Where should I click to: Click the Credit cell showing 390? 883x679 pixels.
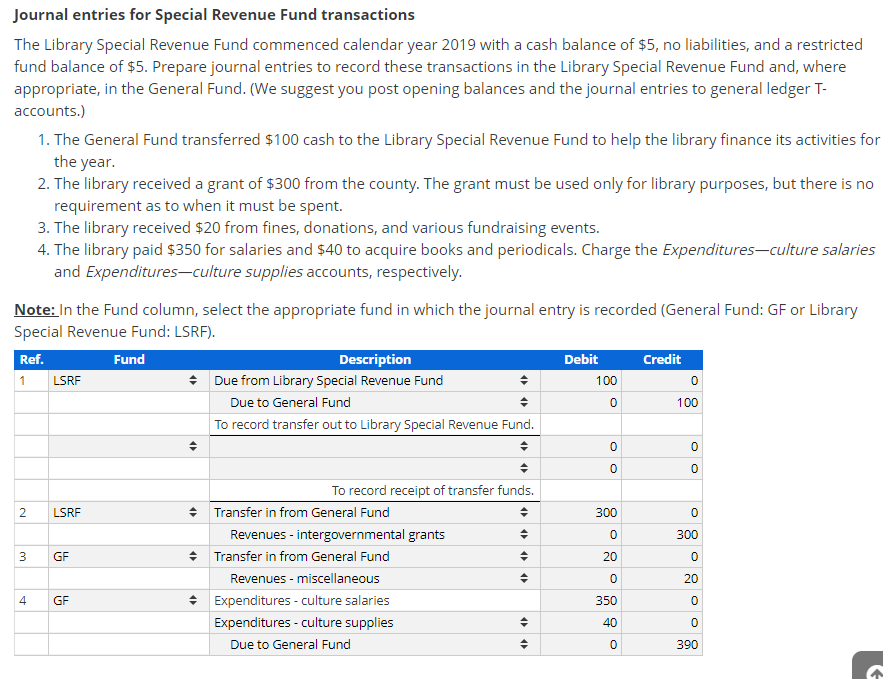point(662,644)
